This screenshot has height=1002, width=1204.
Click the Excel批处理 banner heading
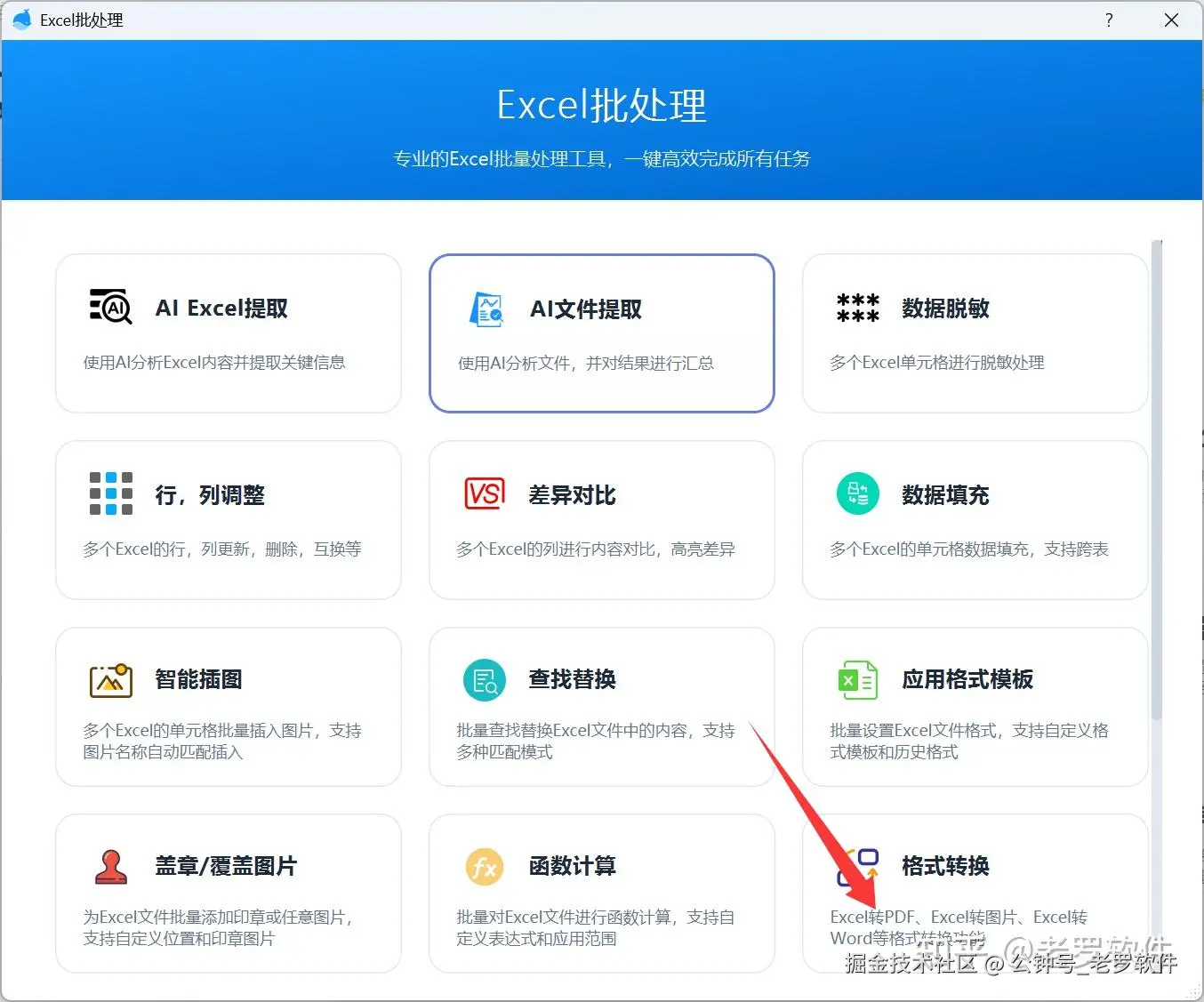(x=602, y=105)
